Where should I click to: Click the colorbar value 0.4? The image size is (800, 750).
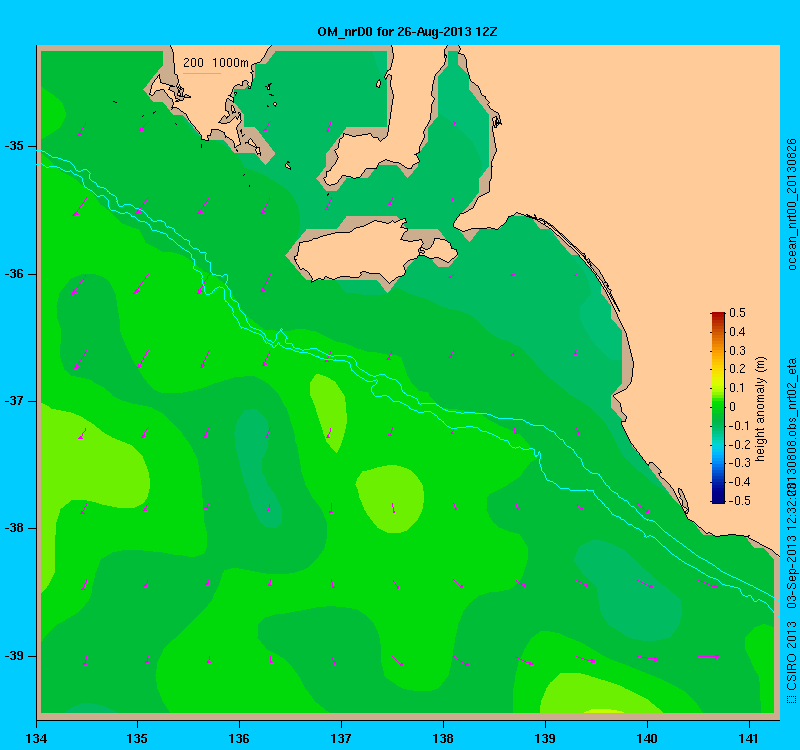click(737, 332)
